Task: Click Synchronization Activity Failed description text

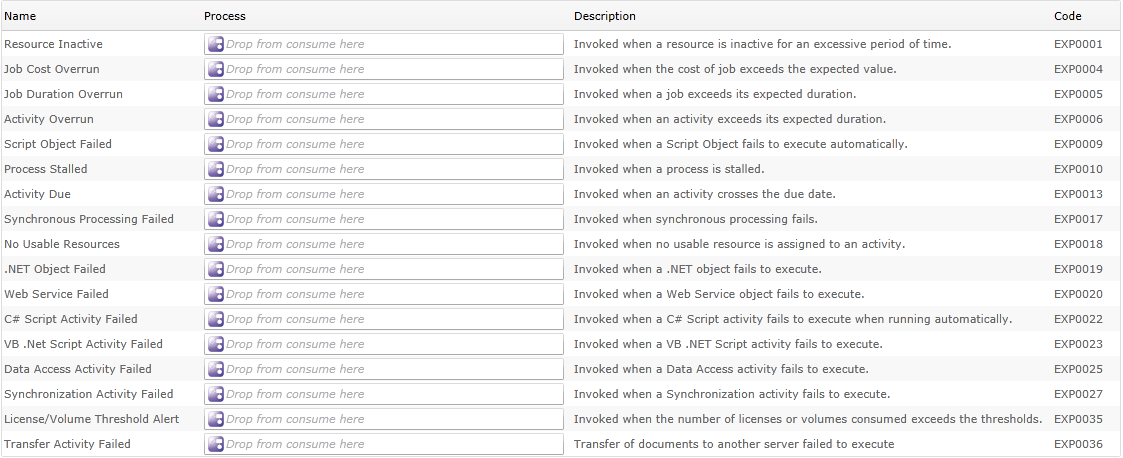Action: coord(732,394)
